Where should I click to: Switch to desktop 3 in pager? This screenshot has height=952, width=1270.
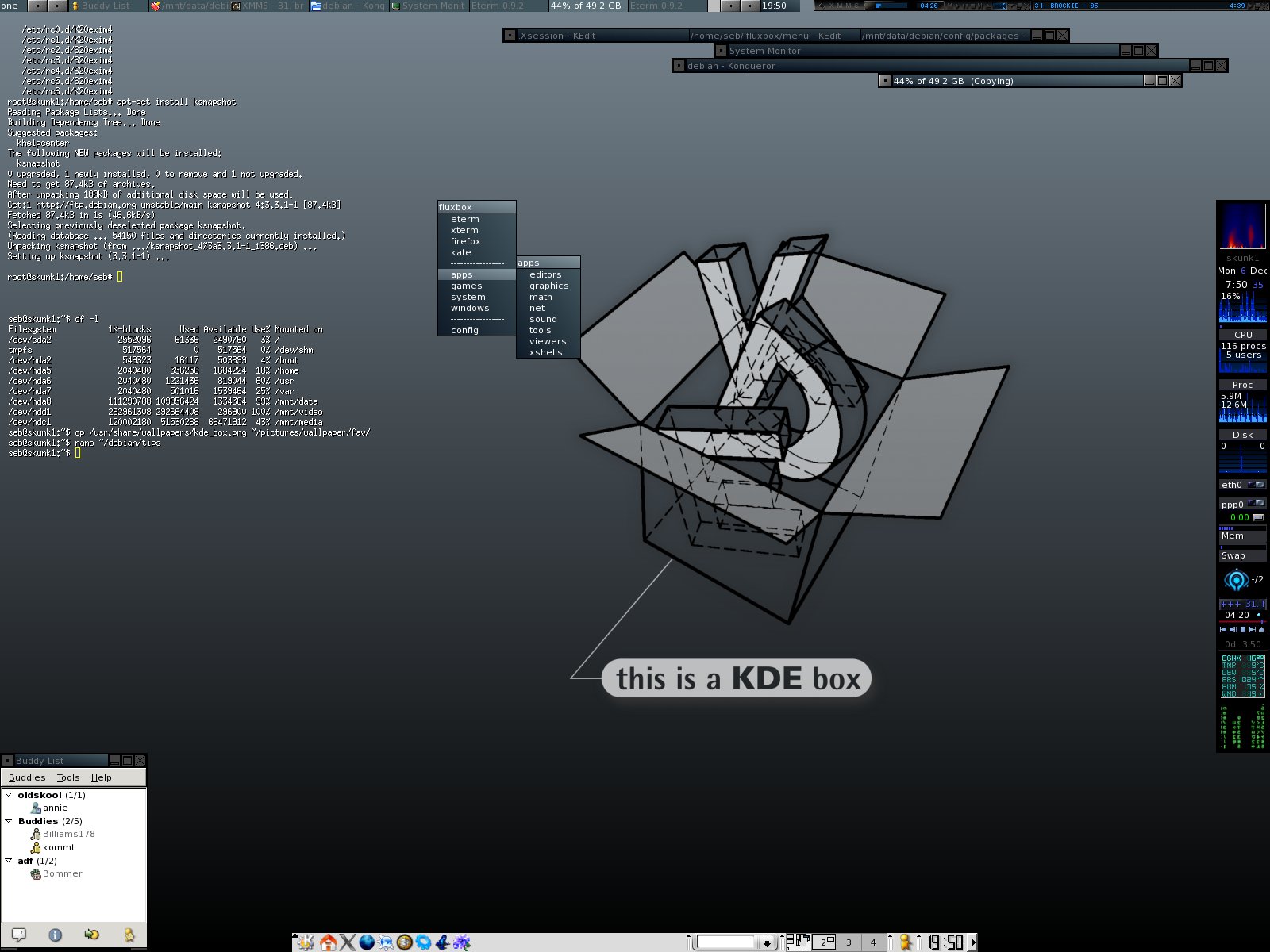click(x=849, y=942)
